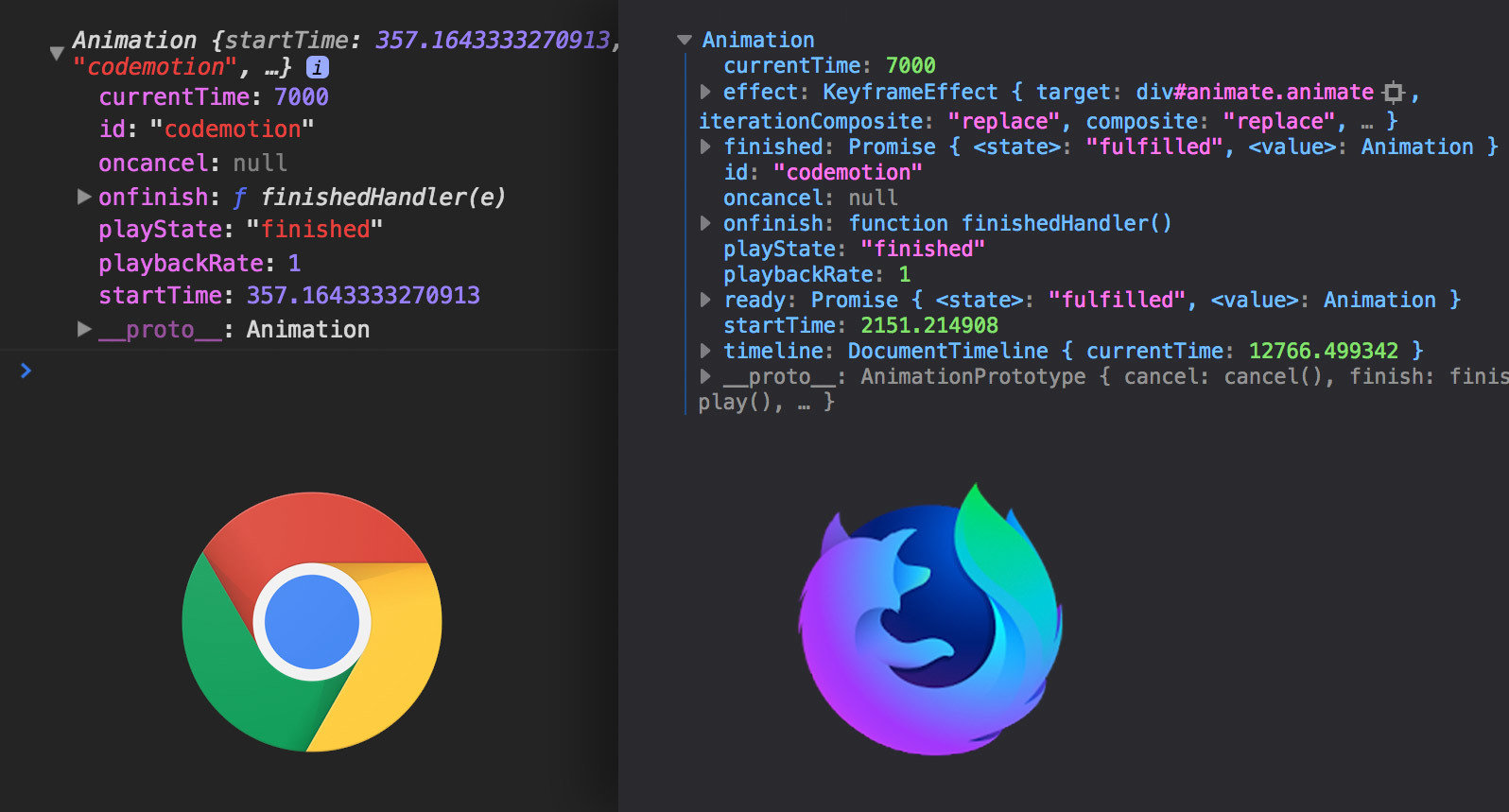The height and width of the screenshot is (812, 1509).
Task: Collapse the Chrome Animation object arrow
Action: 57,54
